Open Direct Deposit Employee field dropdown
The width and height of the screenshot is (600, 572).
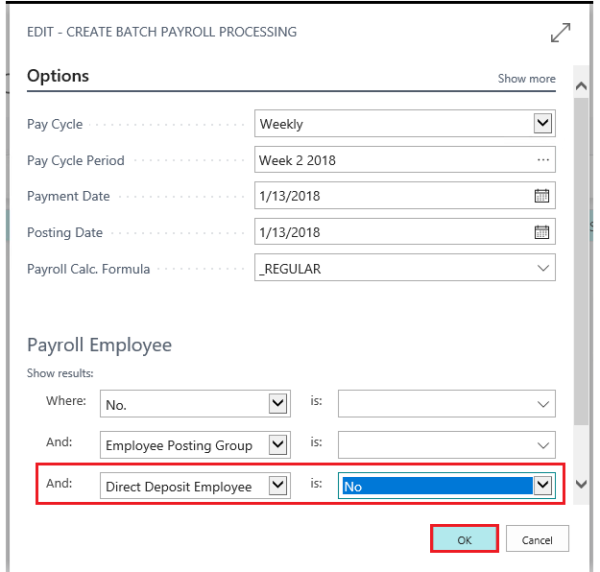(278, 485)
